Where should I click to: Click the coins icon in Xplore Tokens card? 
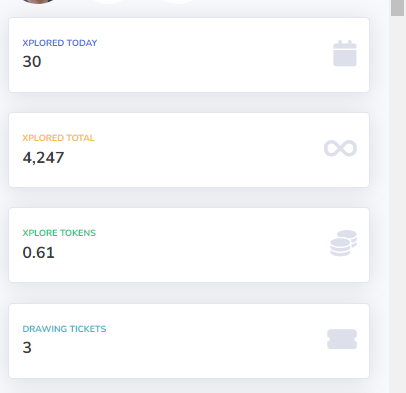coord(343,243)
